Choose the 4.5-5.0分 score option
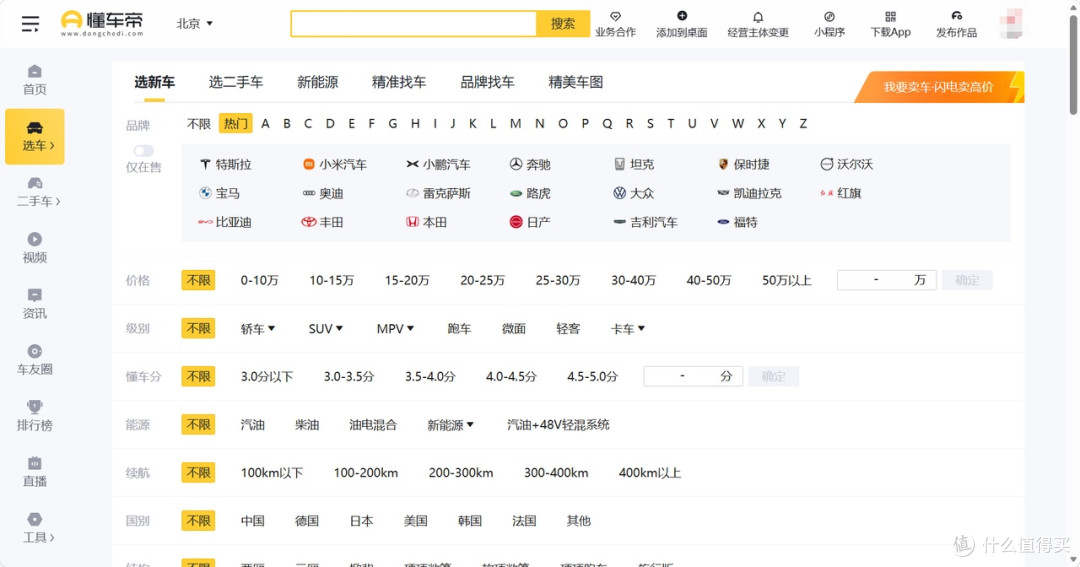Screen dimensions: 1080x567 coord(592,377)
